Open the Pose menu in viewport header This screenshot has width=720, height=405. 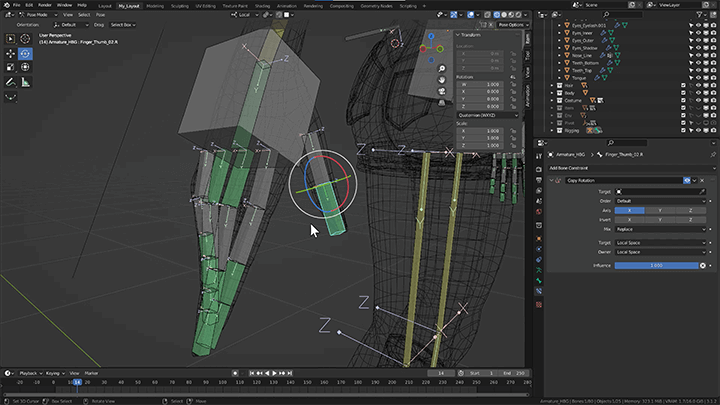(x=100, y=15)
